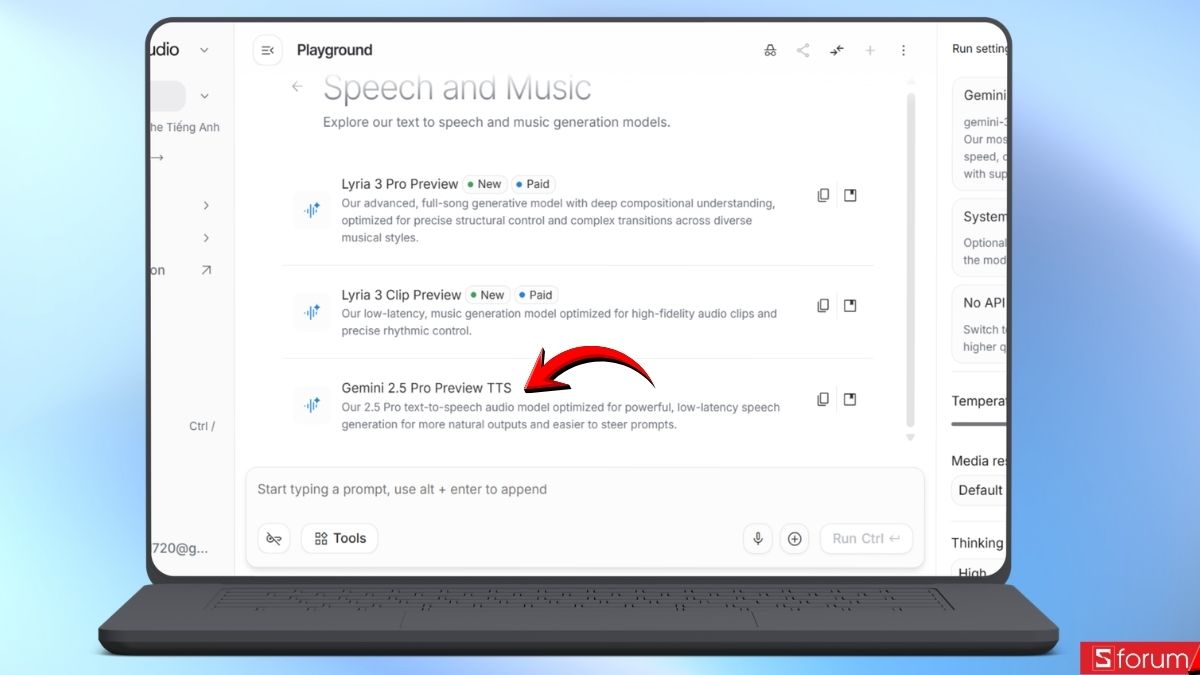Click the Playground title in header

point(334,50)
